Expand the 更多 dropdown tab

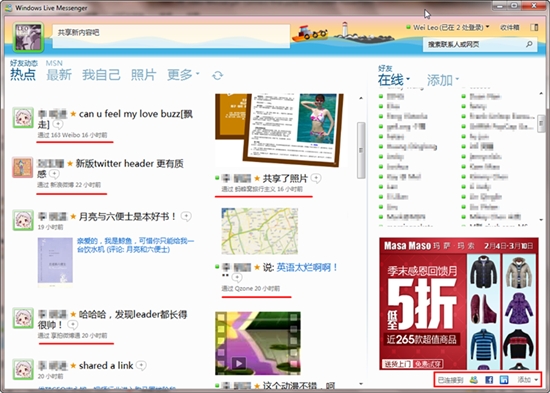click(x=183, y=74)
